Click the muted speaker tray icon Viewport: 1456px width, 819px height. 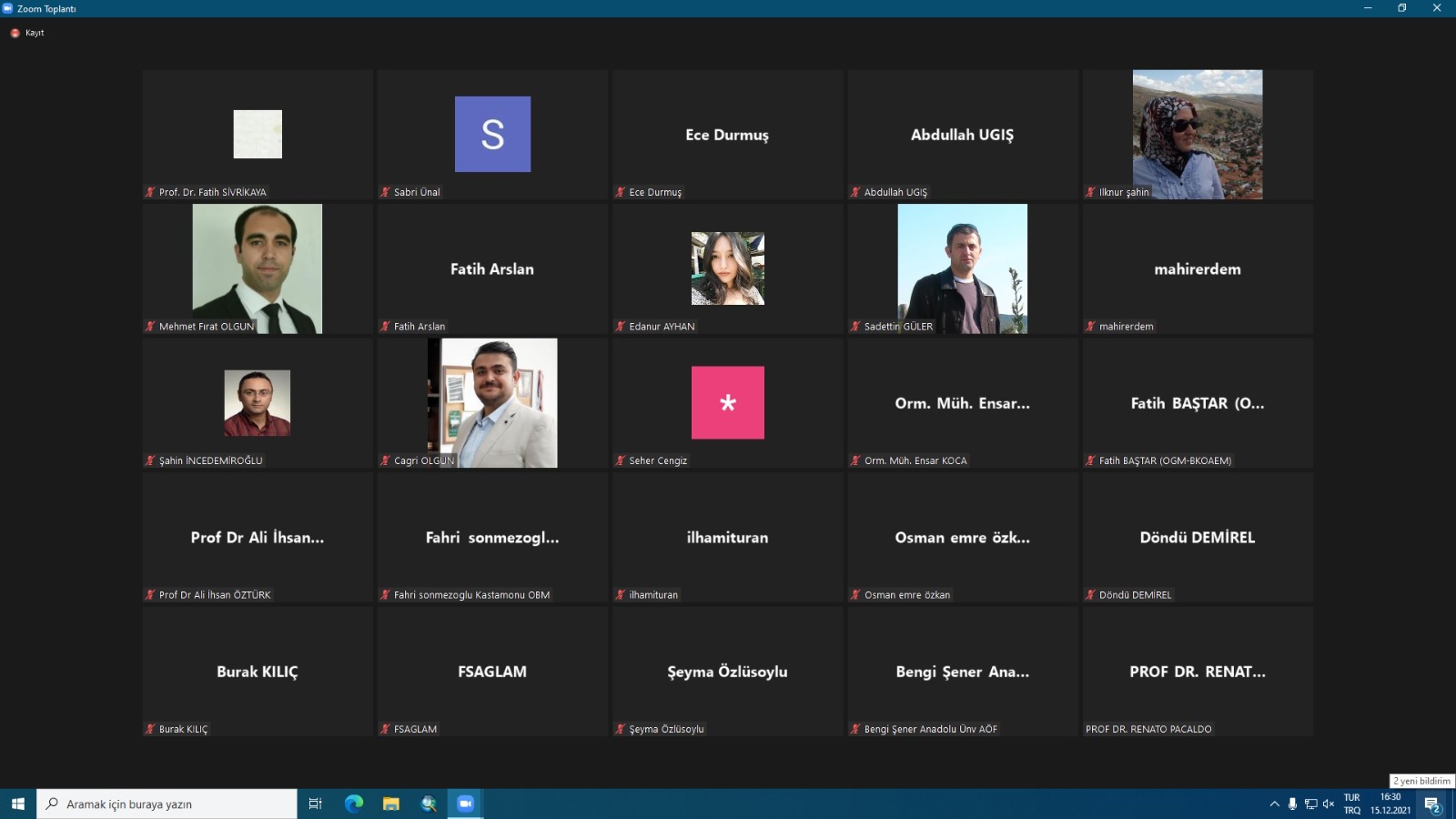(x=1329, y=804)
